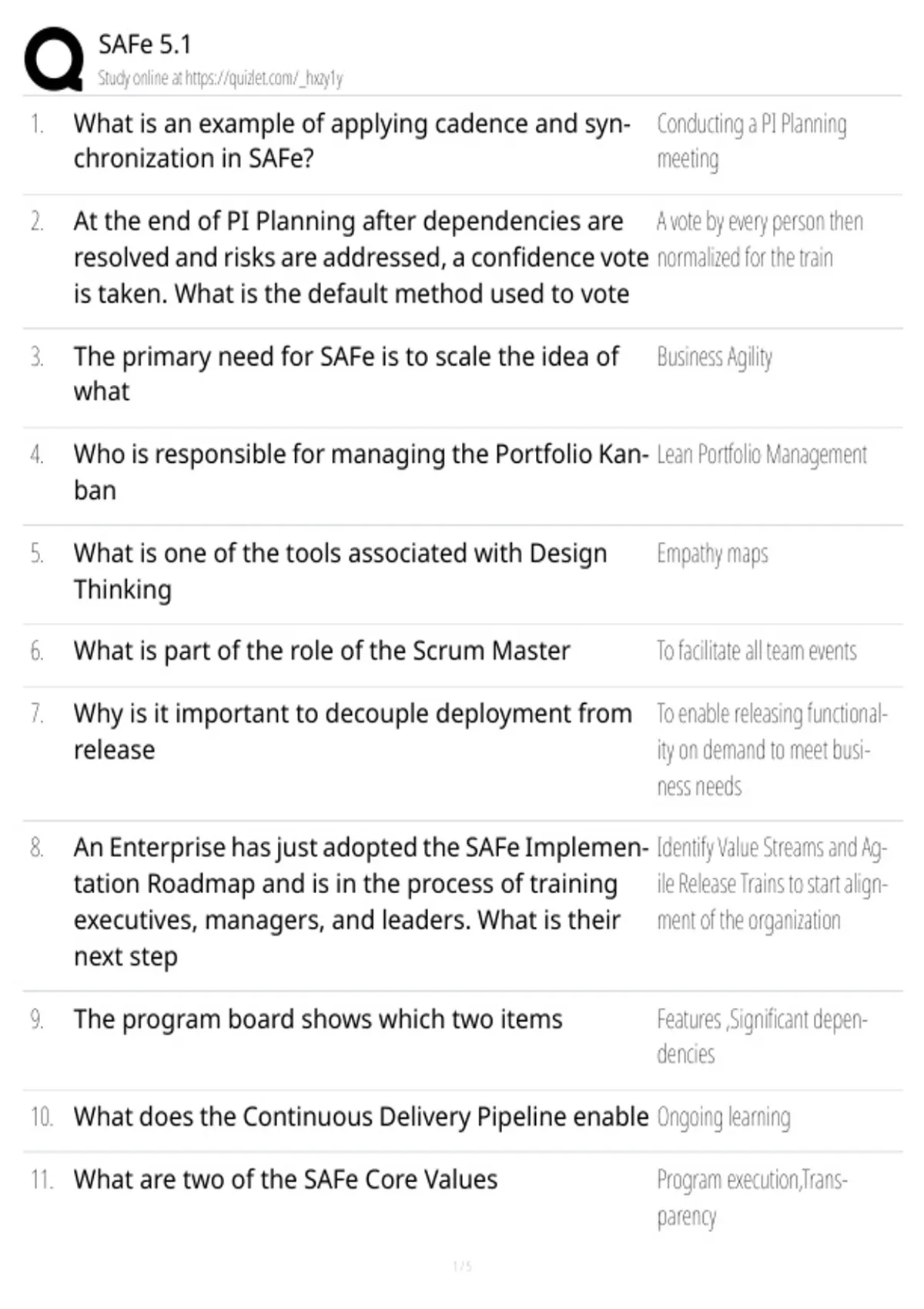Select question 1 about cadence and synchronization
Image resolution: width=924 pixels, height=1309 pixels.
click(352, 141)
